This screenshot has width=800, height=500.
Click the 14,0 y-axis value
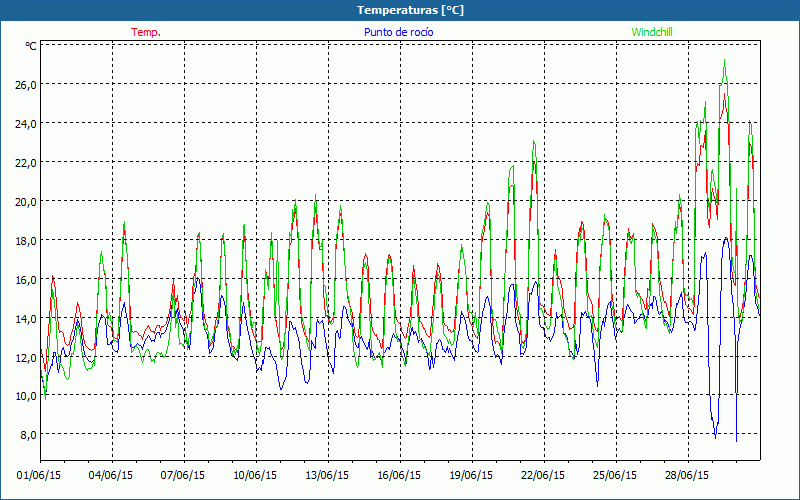coord(26,318)
